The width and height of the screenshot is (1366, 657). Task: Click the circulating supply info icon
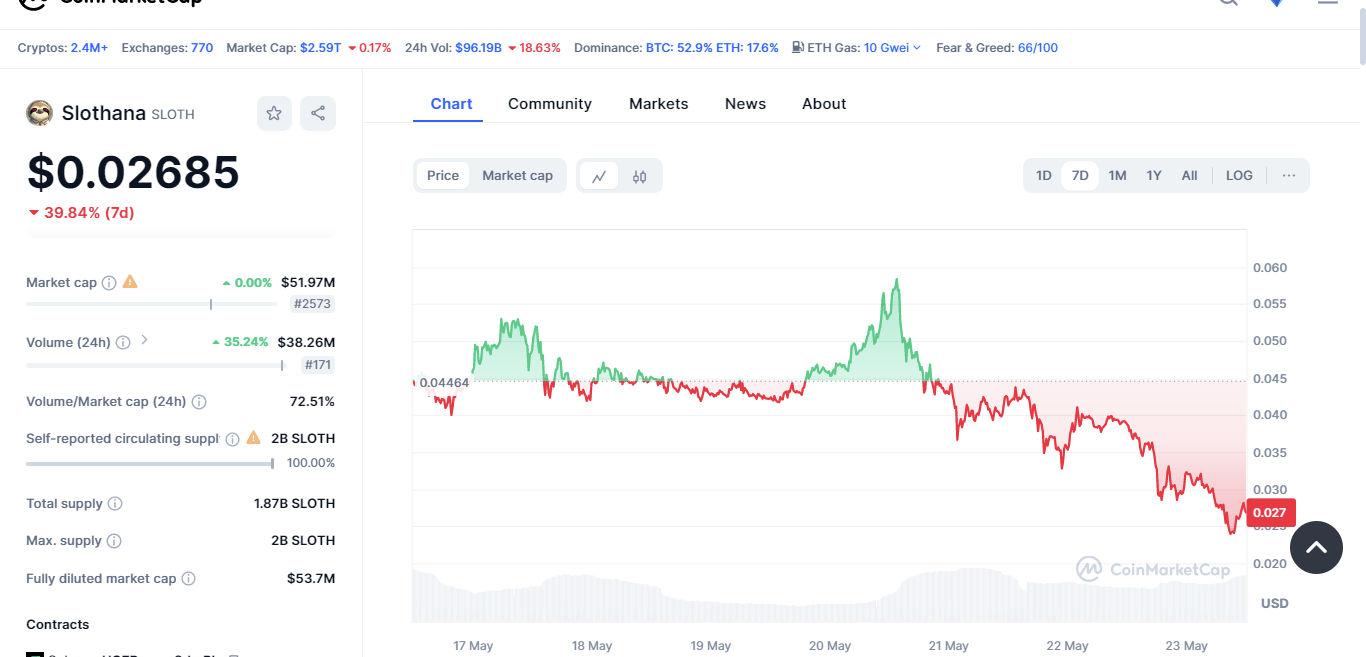click(x=232, y=439)
